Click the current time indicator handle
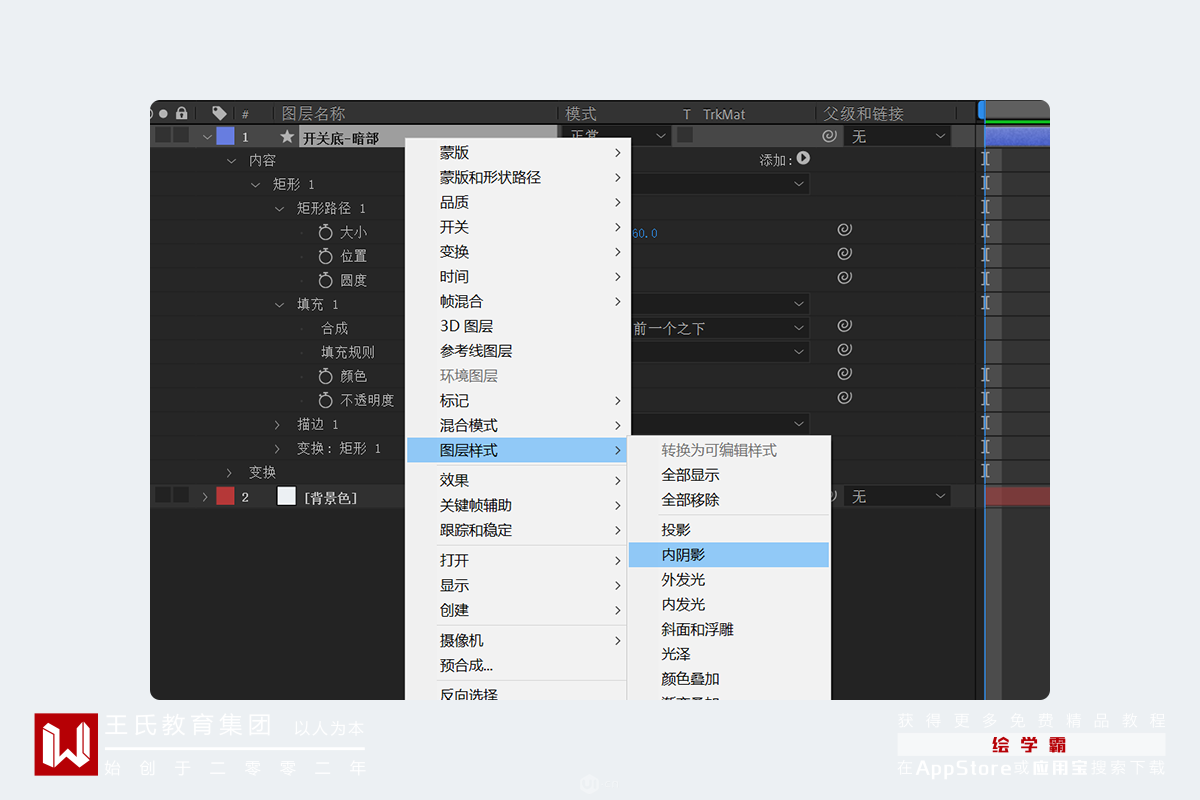The image size is (1200, 800). [x=982, y=110]
